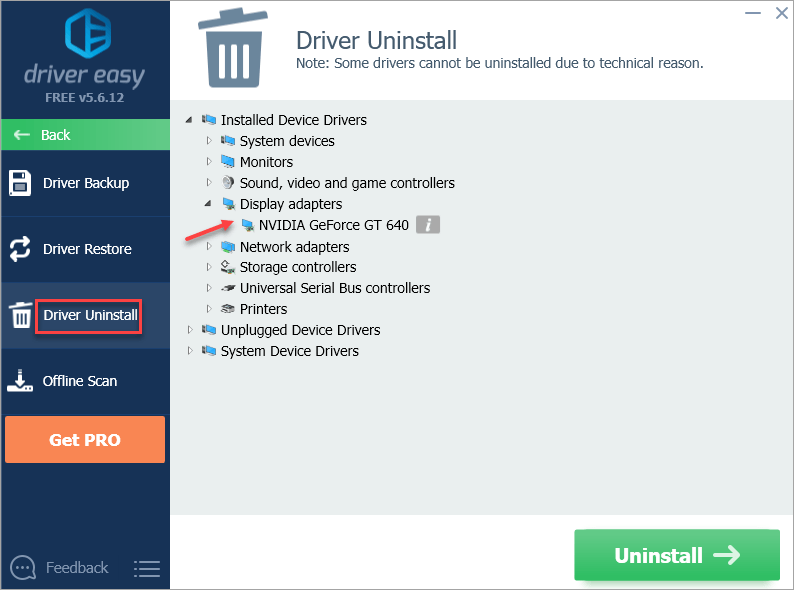Click the Printers icon in the tree
This screenshot has height=590, width=794.
pos(228,308)
